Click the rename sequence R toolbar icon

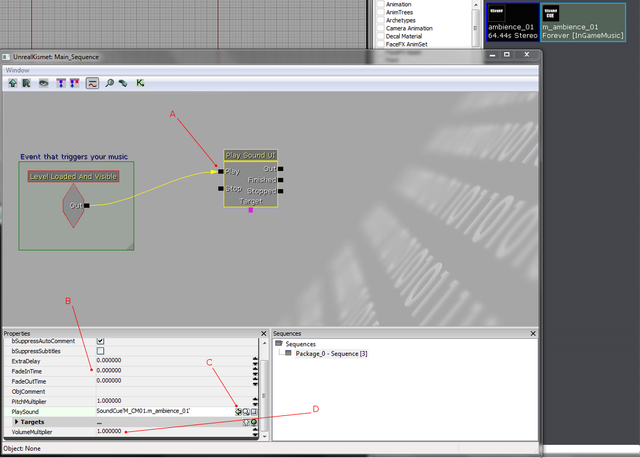[27, 83]
